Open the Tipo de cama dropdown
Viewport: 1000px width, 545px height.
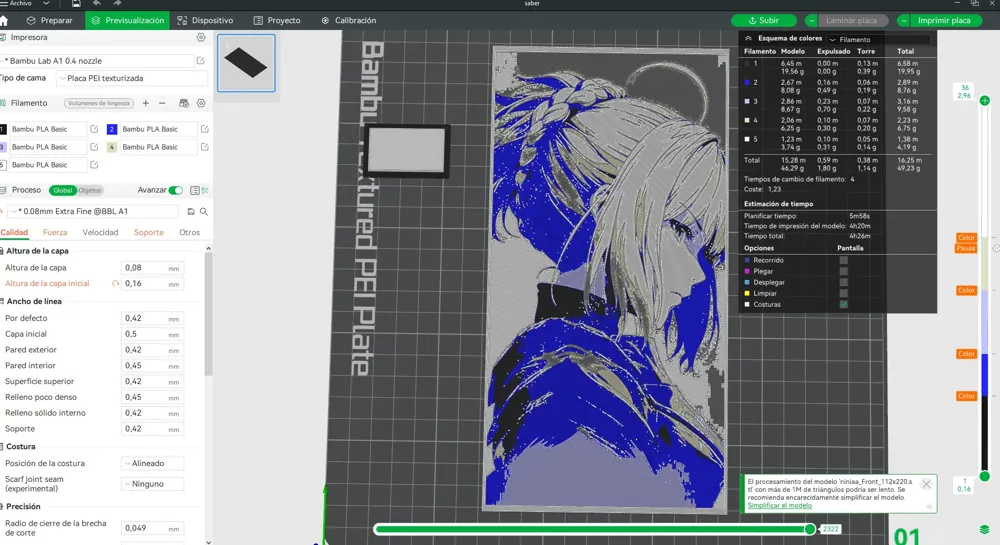point(132,78)
